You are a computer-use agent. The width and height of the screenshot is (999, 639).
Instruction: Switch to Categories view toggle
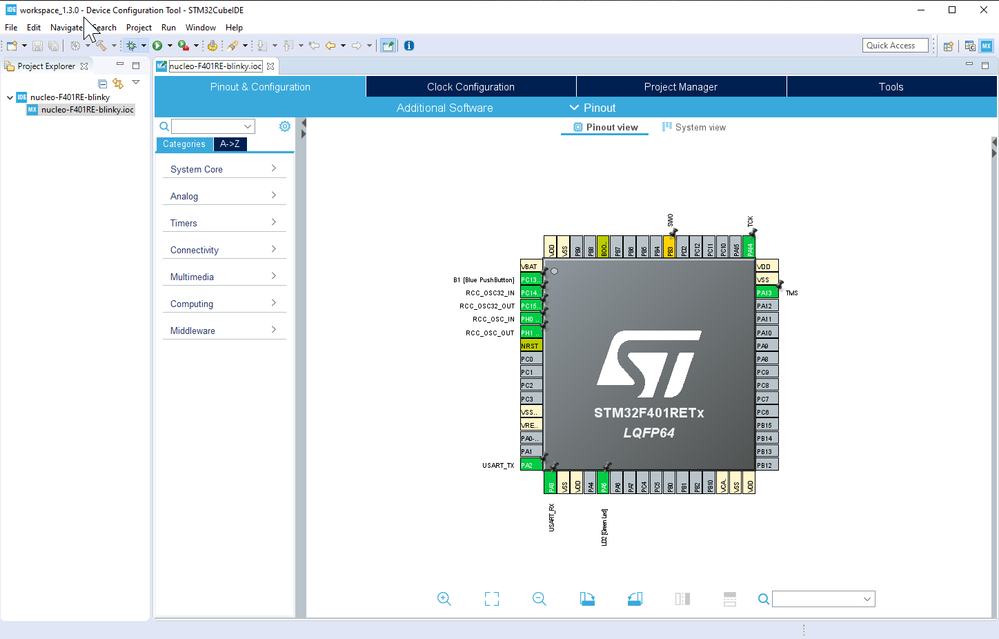tap(184, 144)
